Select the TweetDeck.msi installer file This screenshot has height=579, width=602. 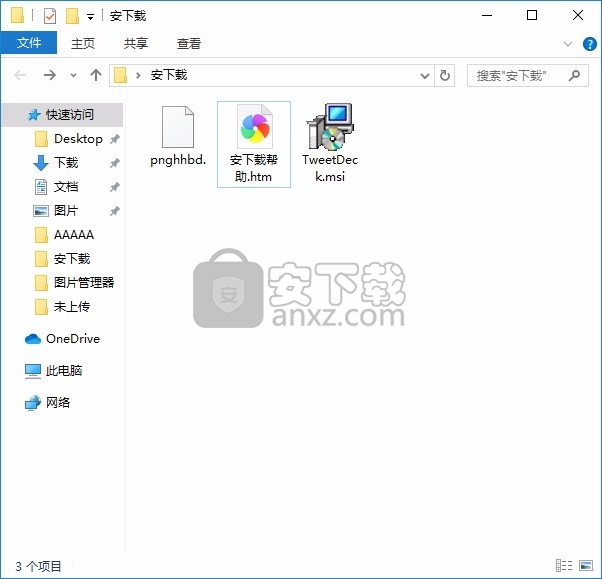pos(330,143)
